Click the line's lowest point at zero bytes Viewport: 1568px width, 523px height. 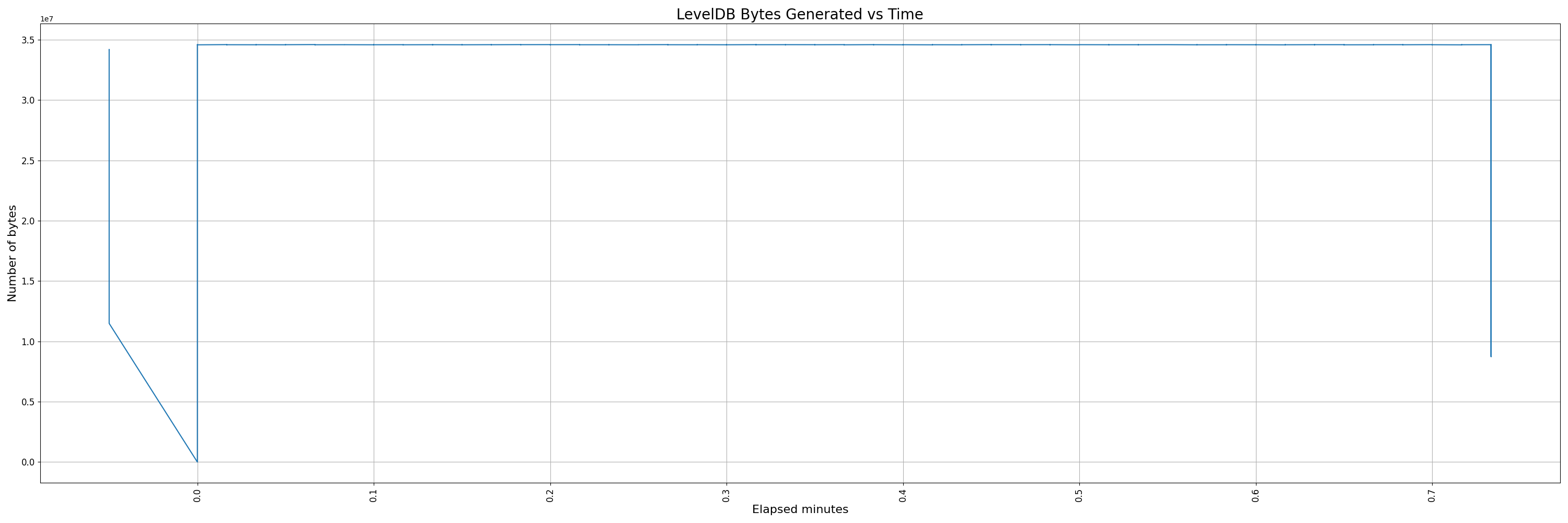pyautogui.click(x=197, y=461)
